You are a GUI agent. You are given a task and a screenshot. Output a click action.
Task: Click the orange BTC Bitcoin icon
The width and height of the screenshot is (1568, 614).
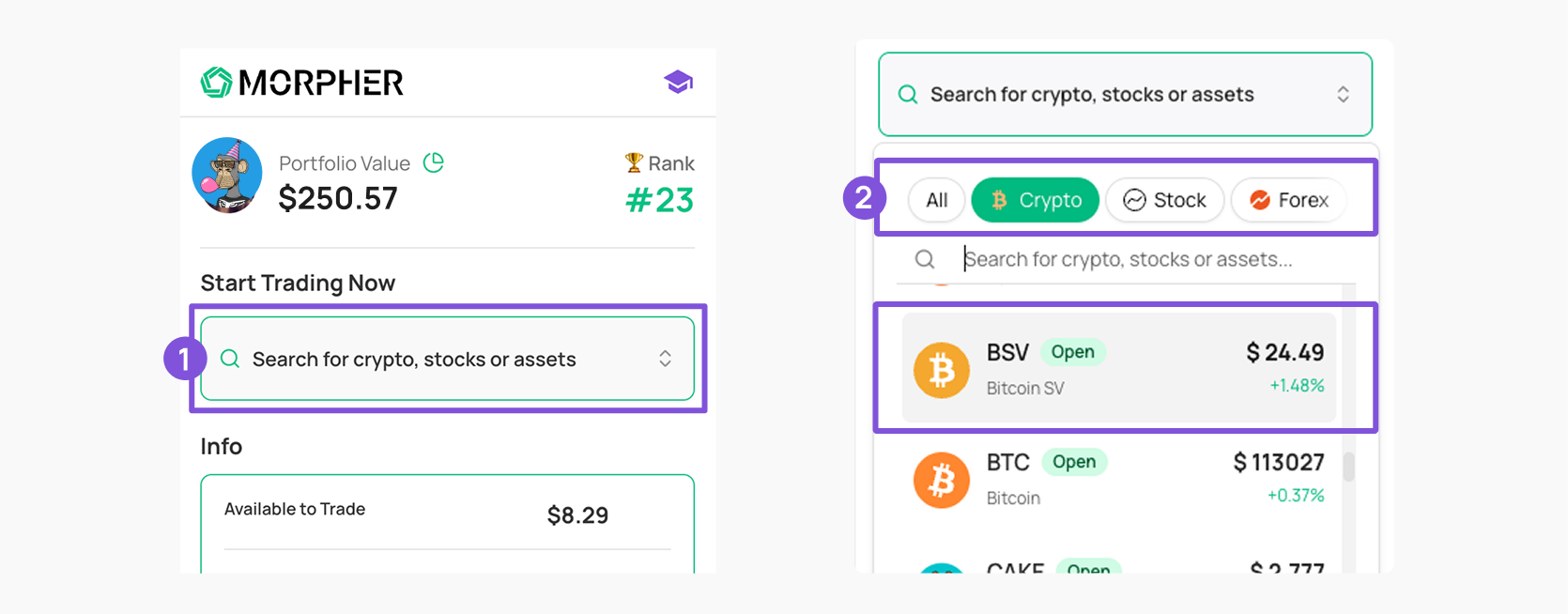pos(941,480)
